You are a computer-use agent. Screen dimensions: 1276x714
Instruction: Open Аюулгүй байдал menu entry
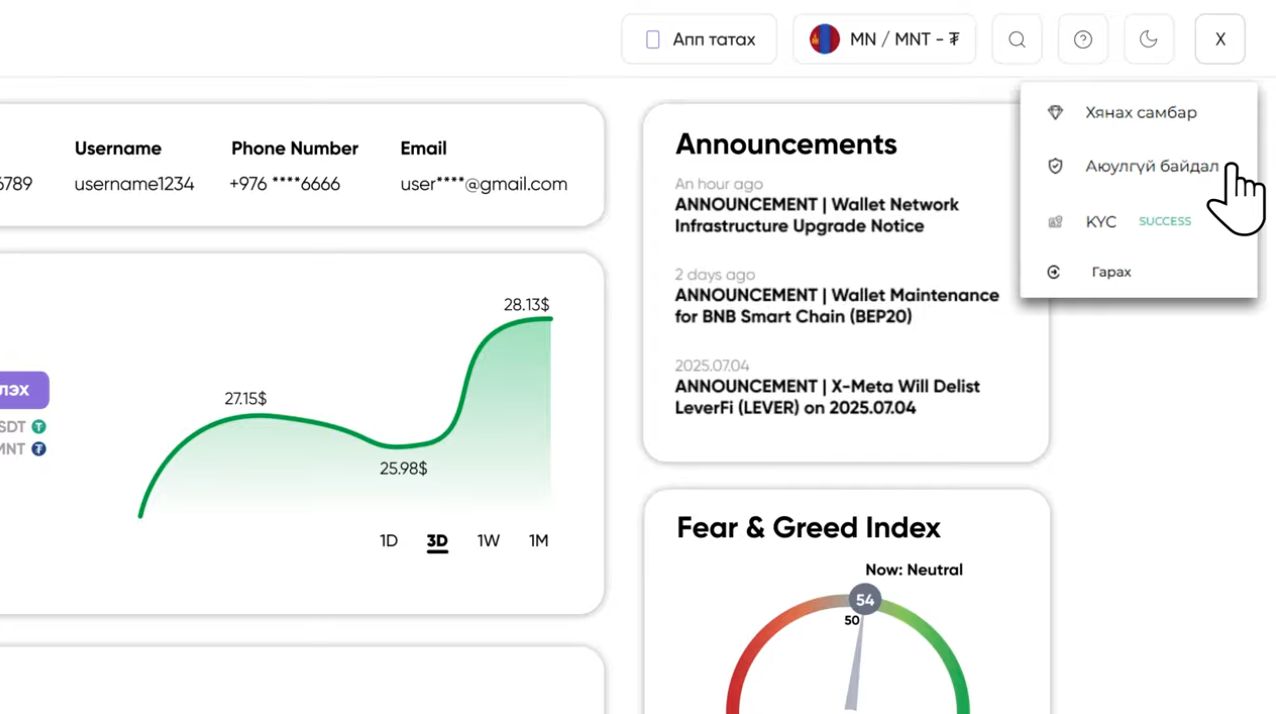coord(1139,166)
